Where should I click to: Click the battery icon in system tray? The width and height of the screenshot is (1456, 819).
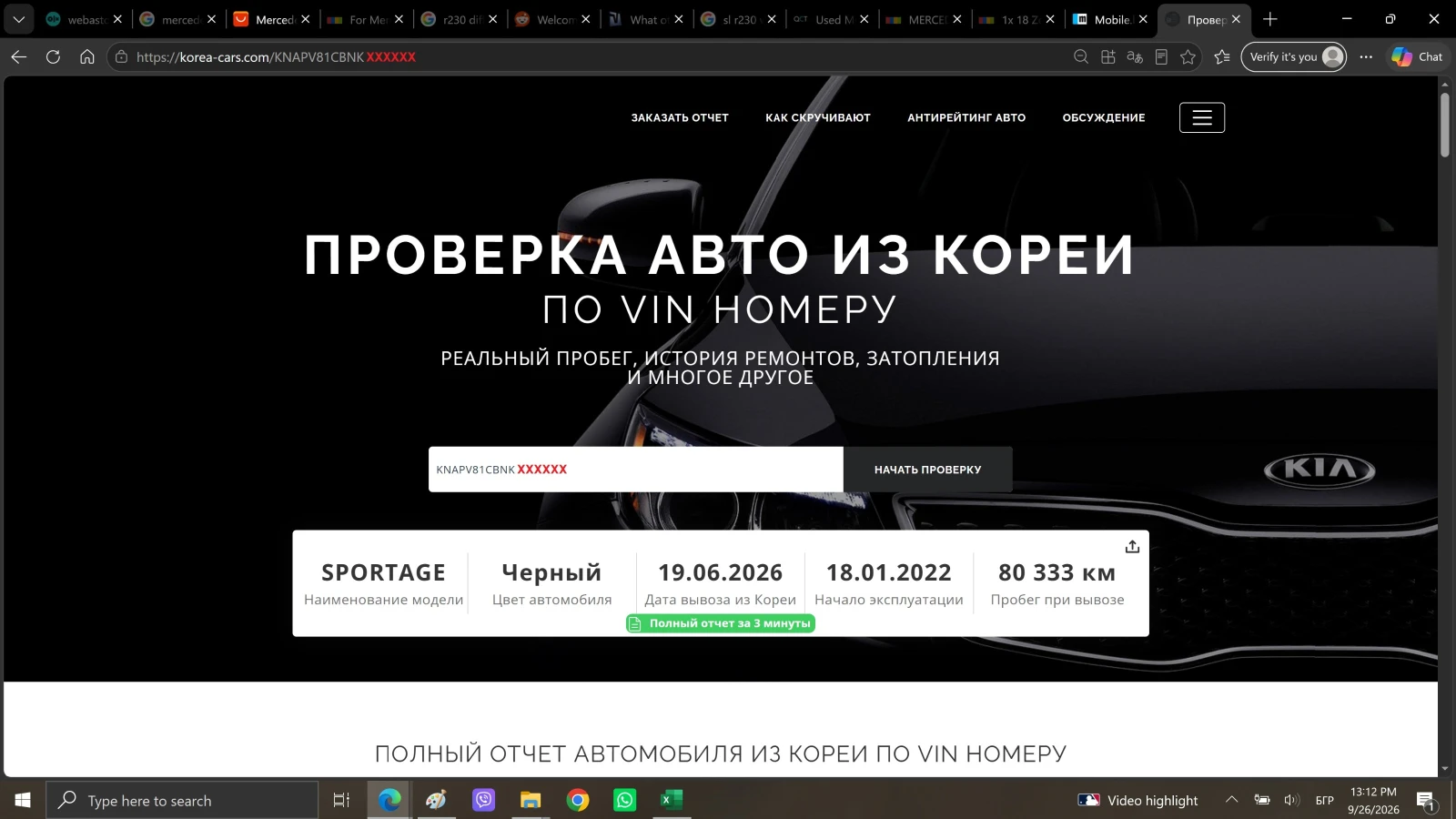coord(1262,800)
